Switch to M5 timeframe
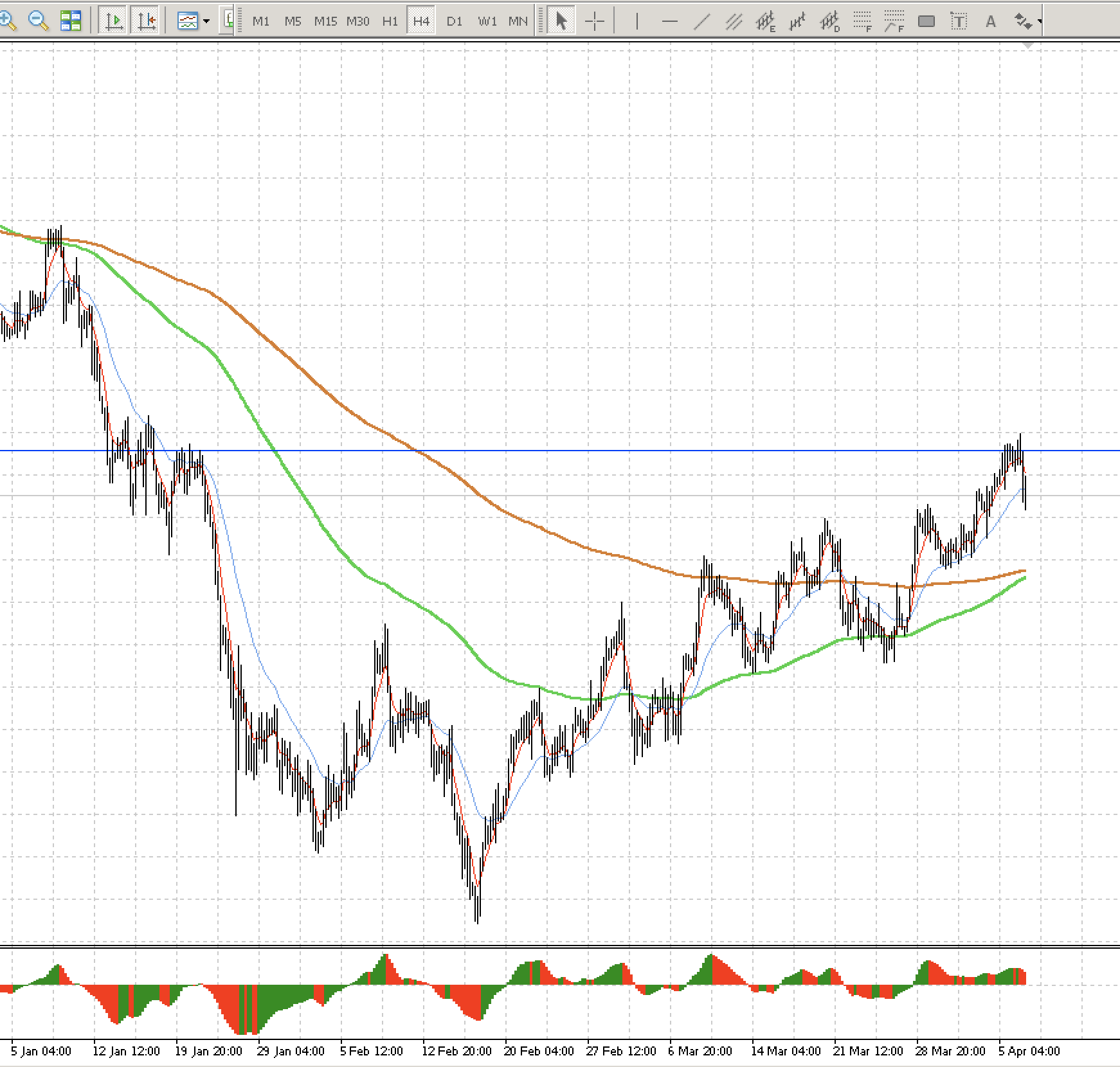 click(293, 21)
